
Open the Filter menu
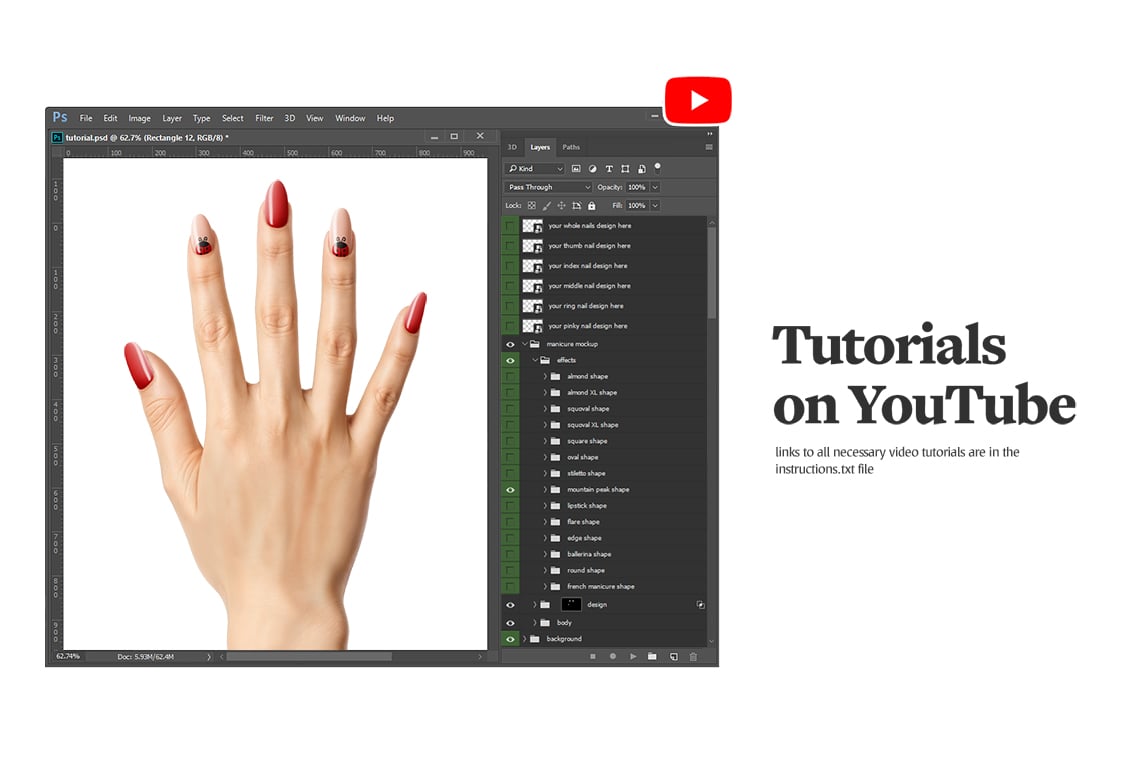point(263,118)
